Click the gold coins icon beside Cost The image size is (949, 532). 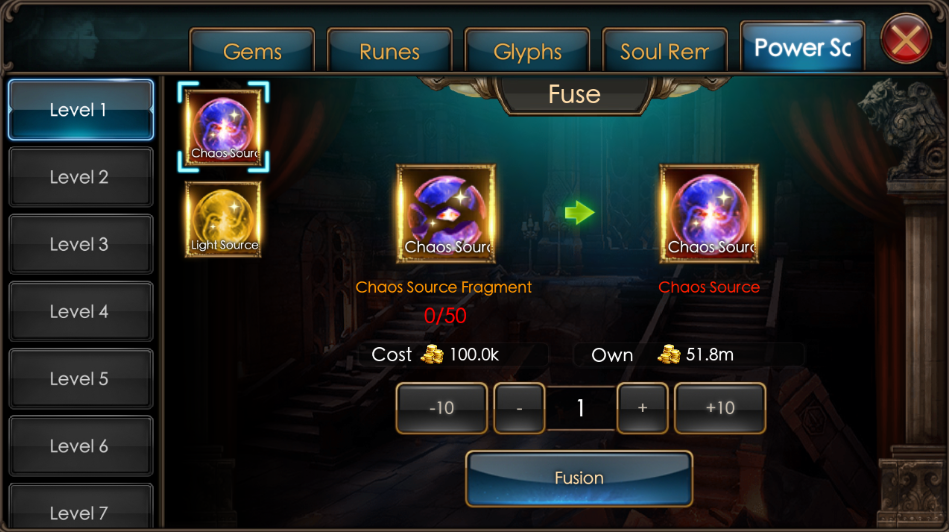tap(432, 354)
